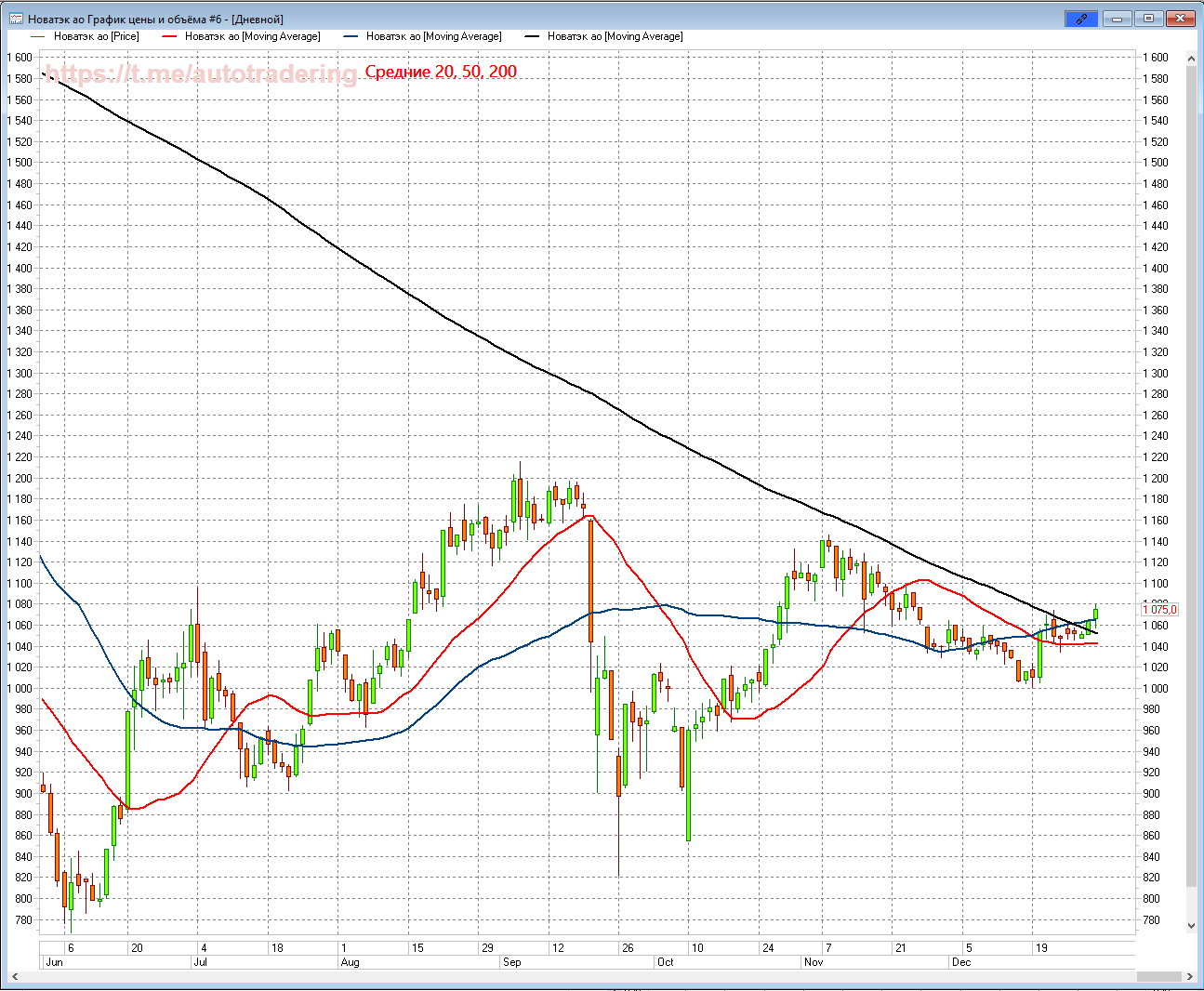Click the vertical scrollbar up arrow
Image resolution: width=1204 pixels, height=991 pixels.
coord(1191,59)
